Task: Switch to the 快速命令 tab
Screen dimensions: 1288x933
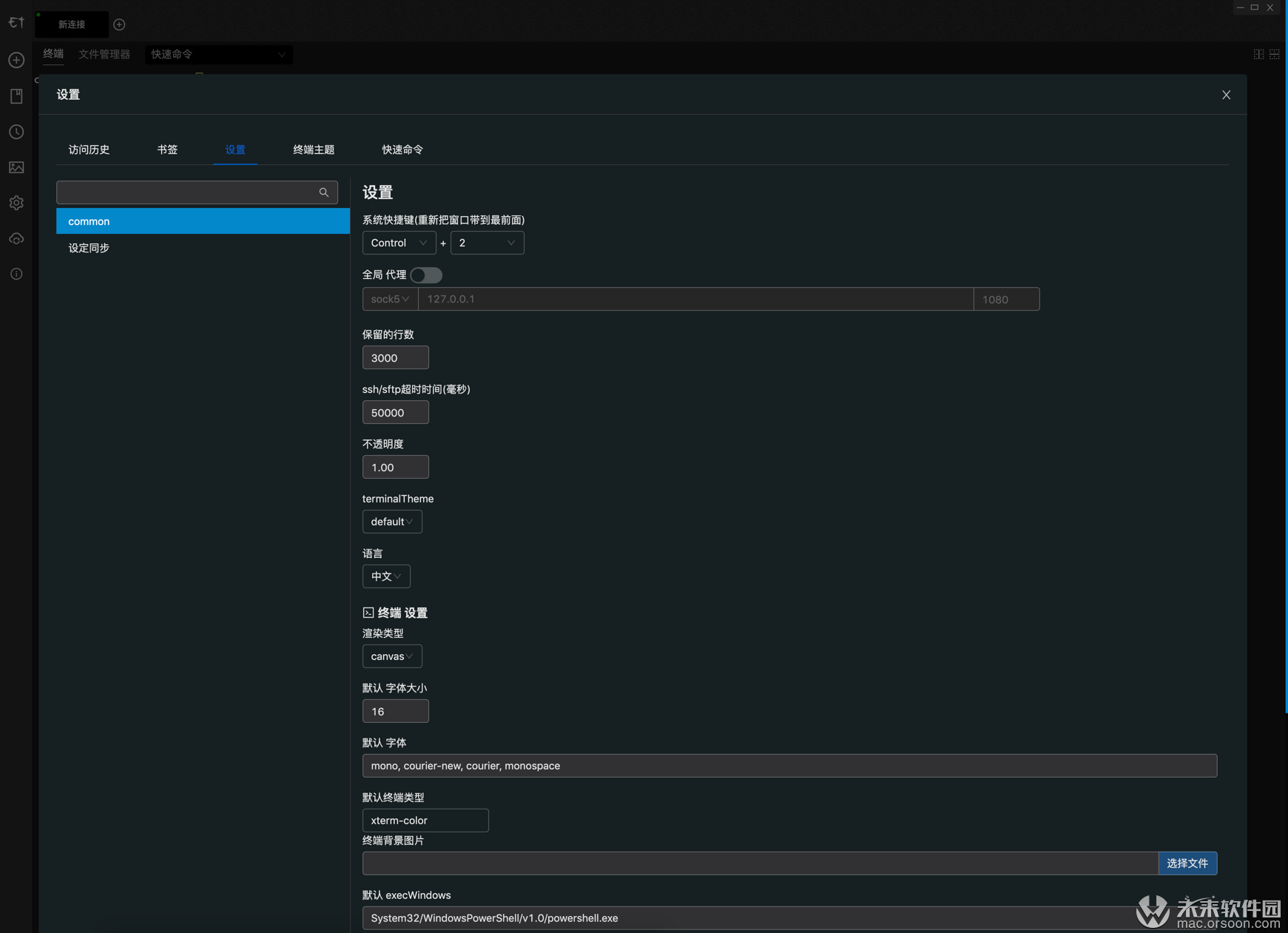Action: click(x=402, y=149)
